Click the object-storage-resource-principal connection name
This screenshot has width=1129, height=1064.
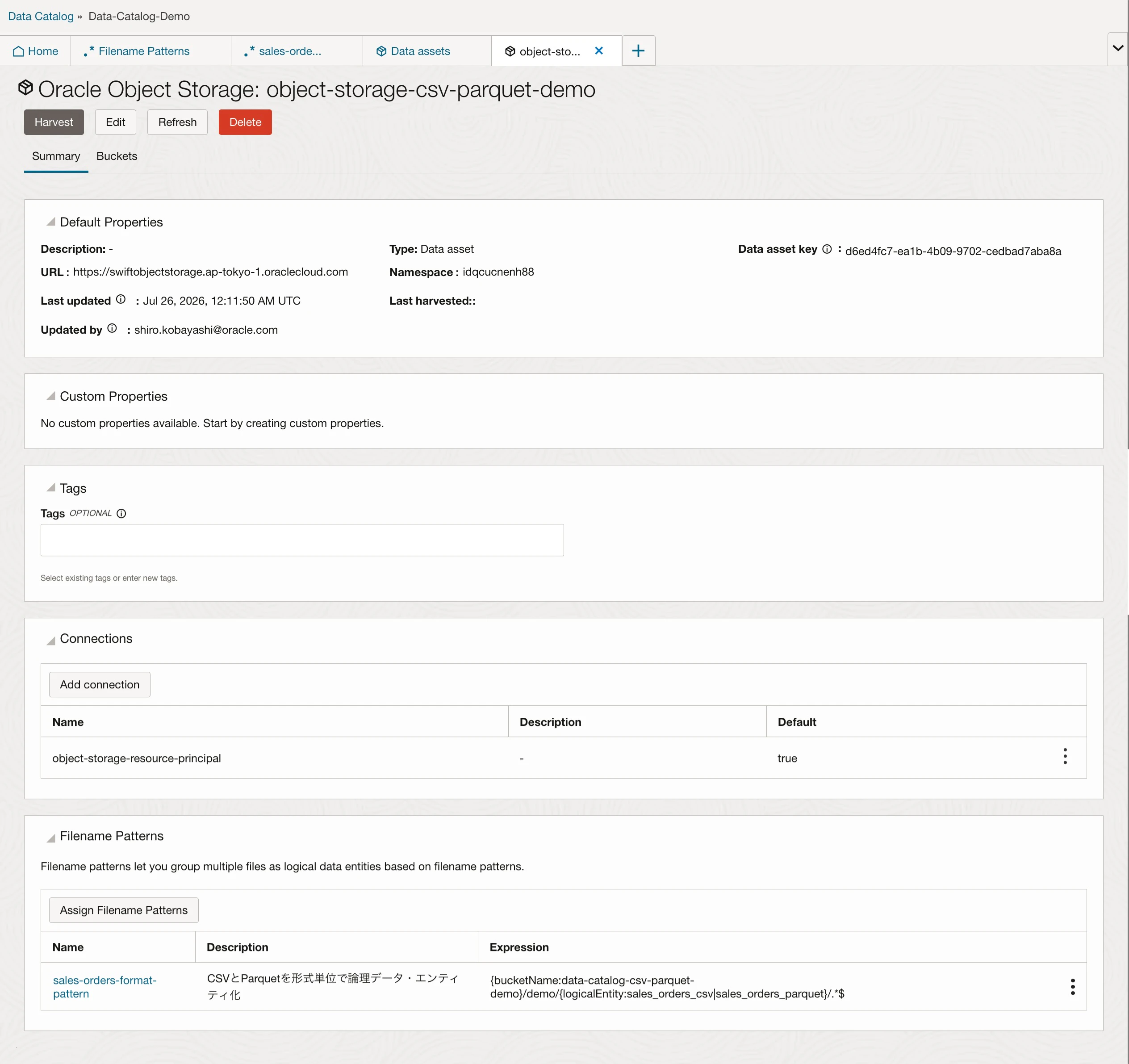(136, 758)
